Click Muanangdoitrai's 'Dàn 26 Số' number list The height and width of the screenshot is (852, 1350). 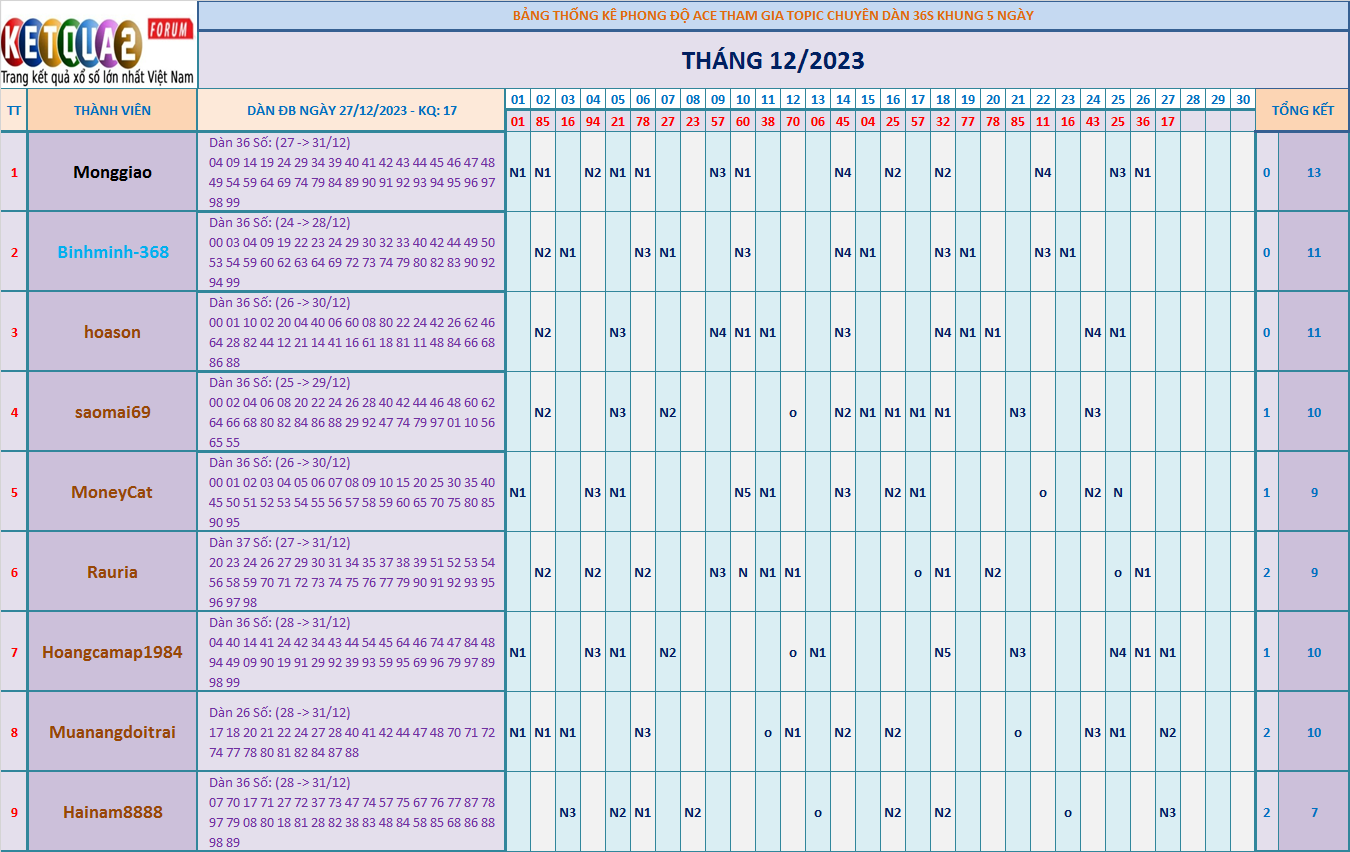(x=351, y=732)
